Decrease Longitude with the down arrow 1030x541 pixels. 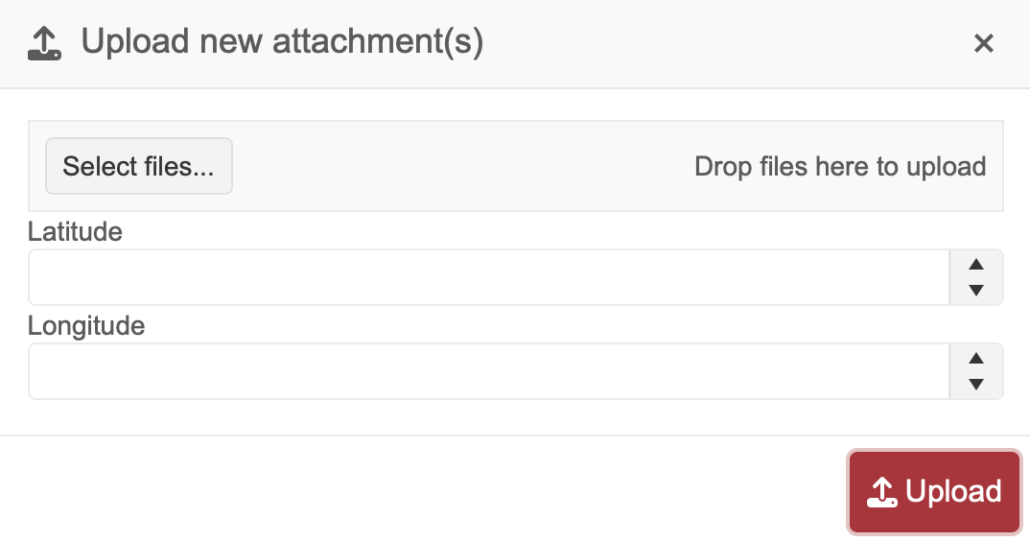(x=976, y=384)
